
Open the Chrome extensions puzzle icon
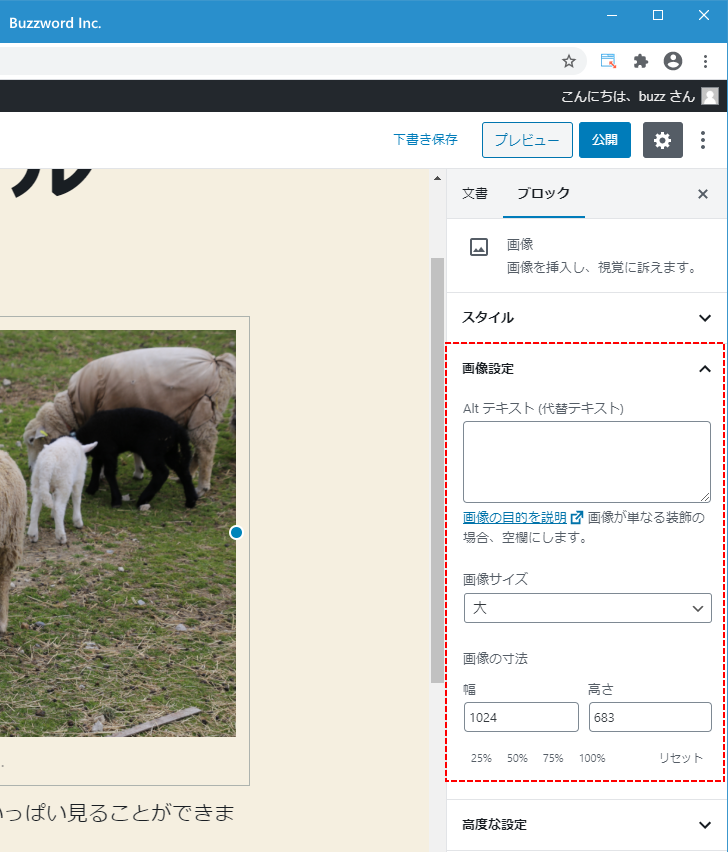coord(641,61)
